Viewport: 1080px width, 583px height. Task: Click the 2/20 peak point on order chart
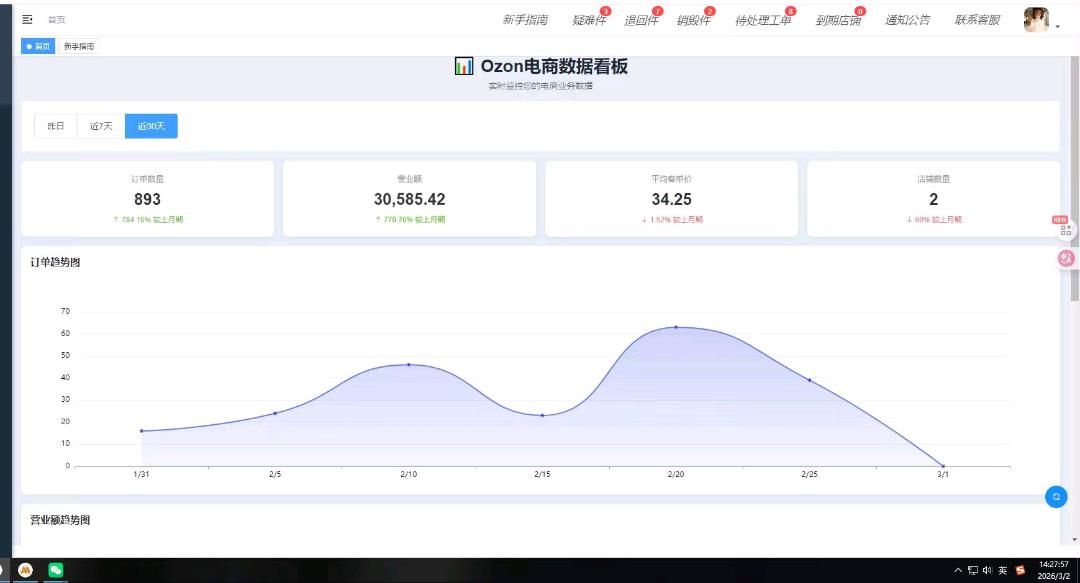point(676,327)
